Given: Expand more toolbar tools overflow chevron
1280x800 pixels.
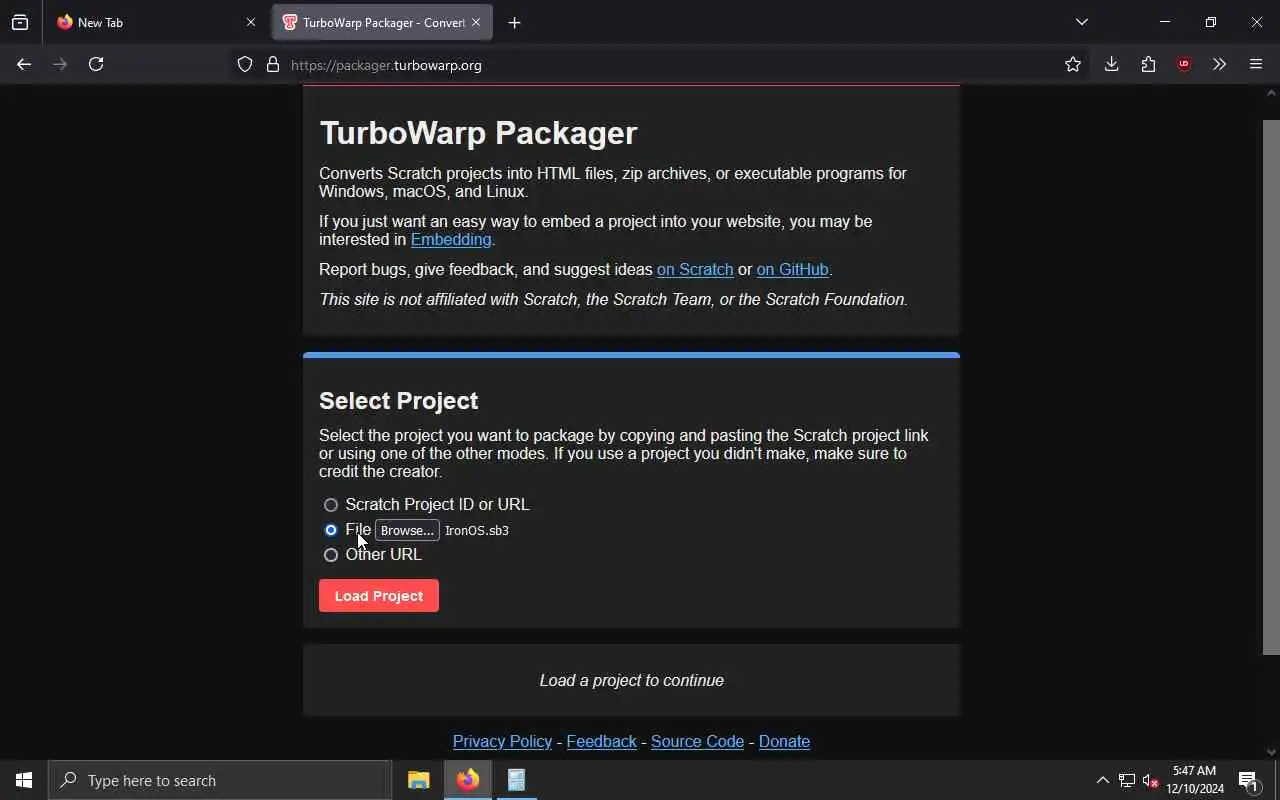Looking at the screenshot, I should click(x=1219, y=64).
